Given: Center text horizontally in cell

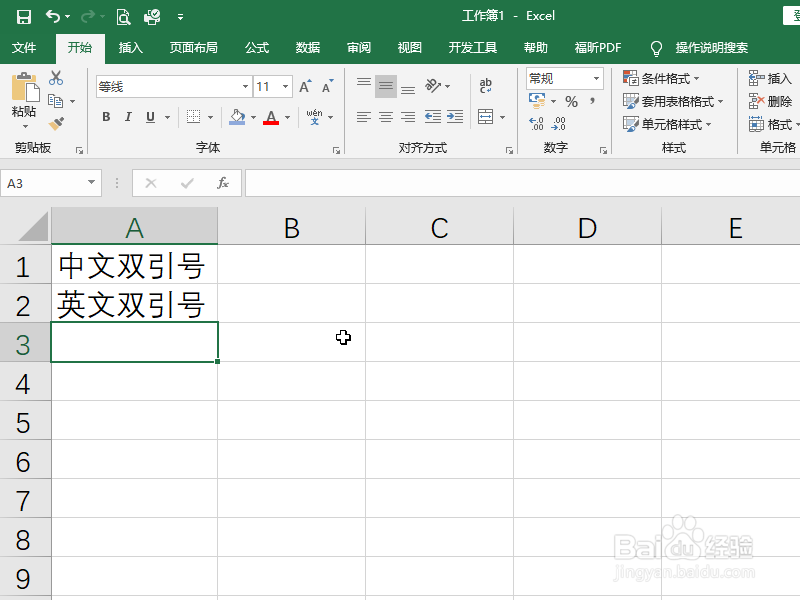Looking at the screenshot, I should pos(386,117).
